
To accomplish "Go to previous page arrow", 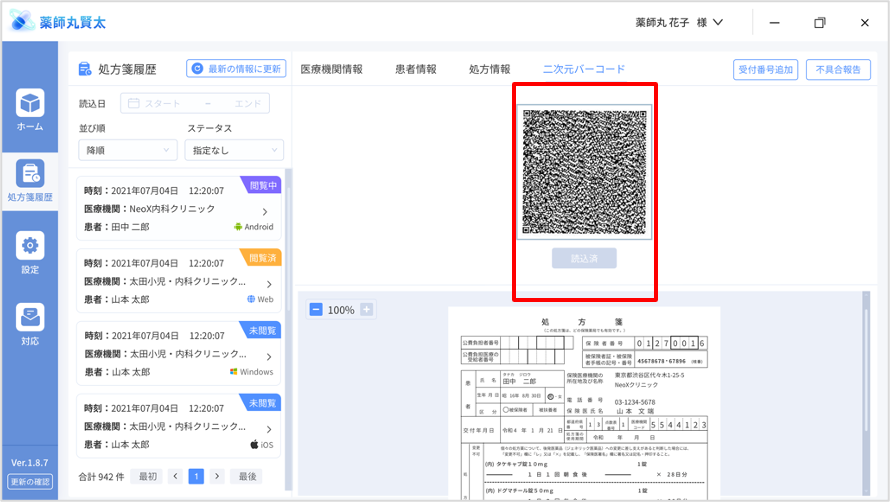I will pos(175,476).
